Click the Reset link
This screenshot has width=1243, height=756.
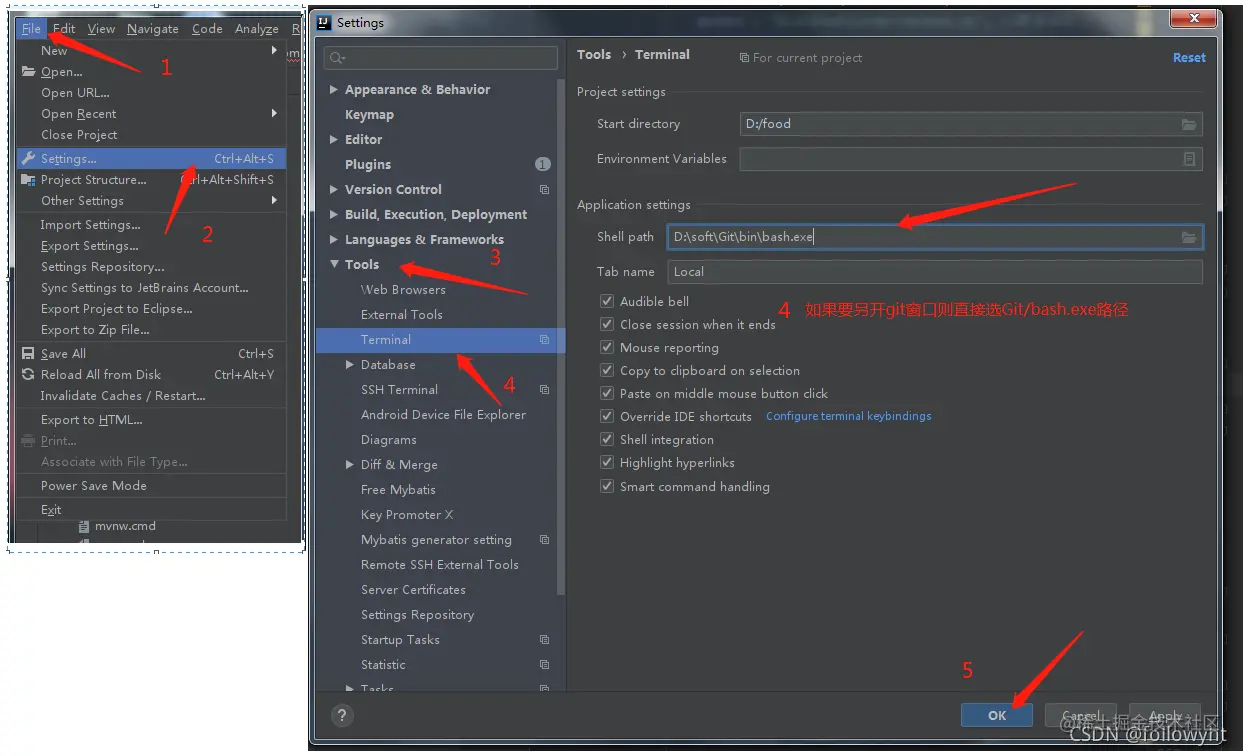tap(1189, 58)
